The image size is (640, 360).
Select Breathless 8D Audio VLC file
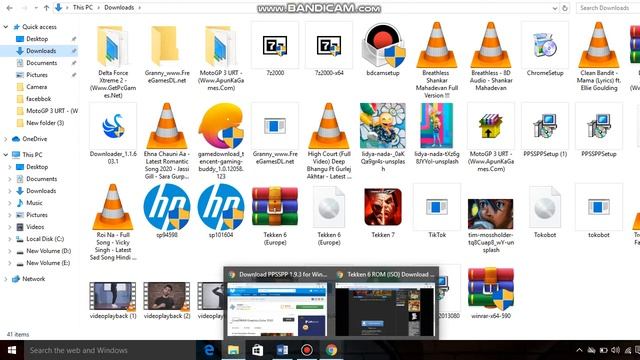(x=491, y=57)
